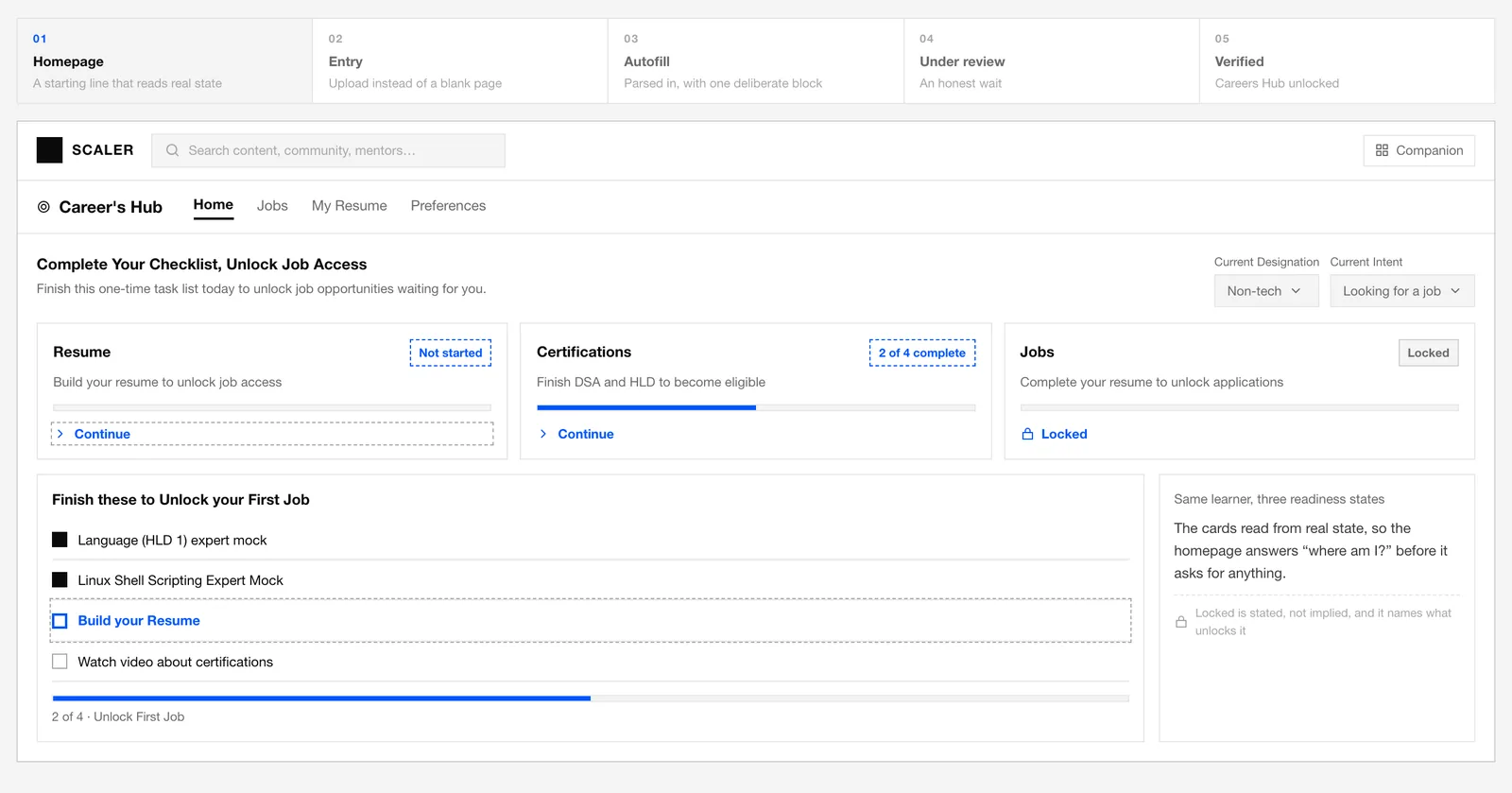Click the Search content input field
This screenshot has width=1512, height=793.
point(328,150)
